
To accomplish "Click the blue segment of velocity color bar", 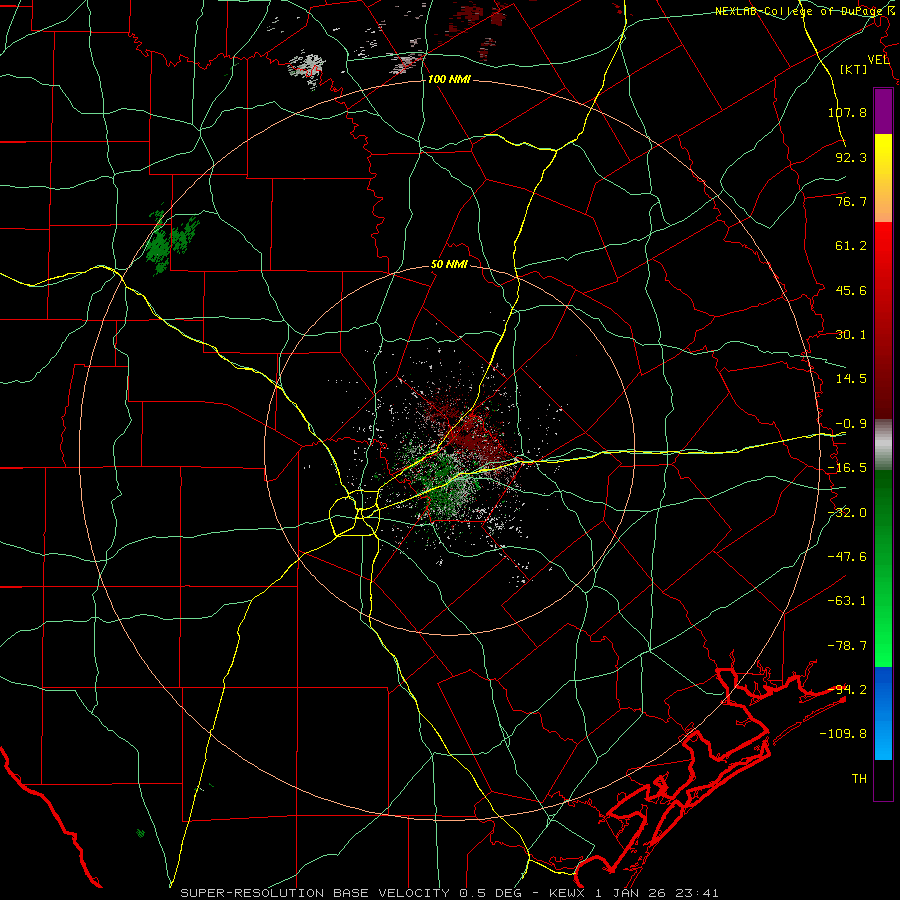I will 883,713.
